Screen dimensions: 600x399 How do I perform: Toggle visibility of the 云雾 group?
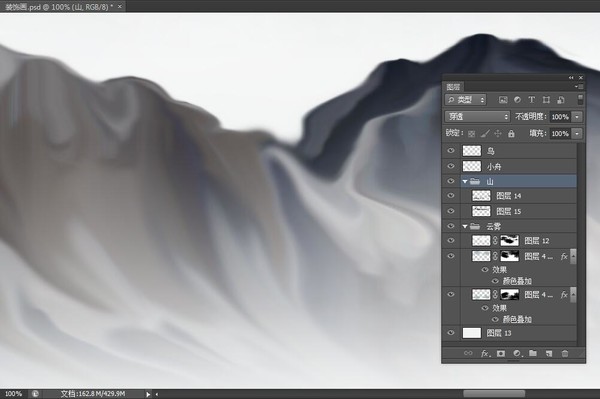451,226
